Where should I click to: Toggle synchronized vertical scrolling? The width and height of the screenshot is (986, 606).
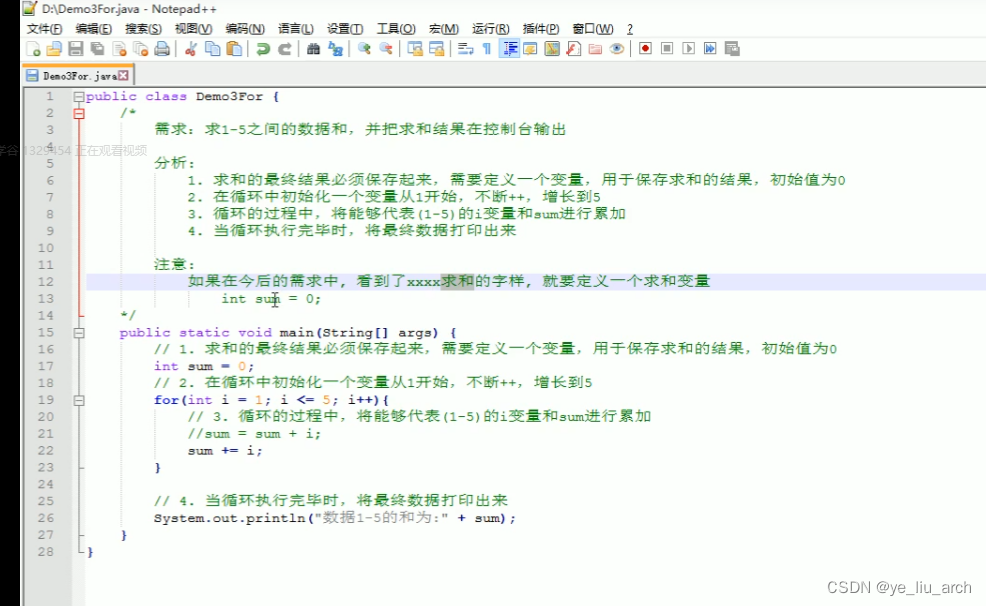click(414, 49)
